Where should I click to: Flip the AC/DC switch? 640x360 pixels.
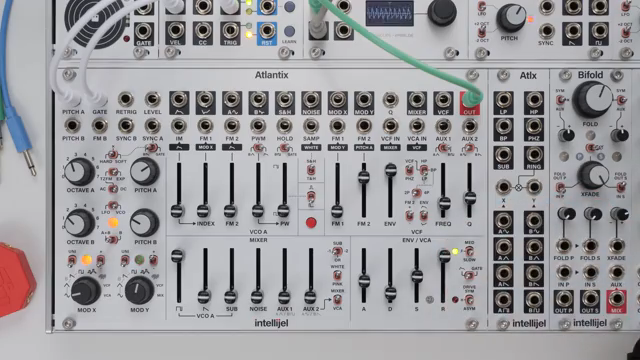click(113, 189)
